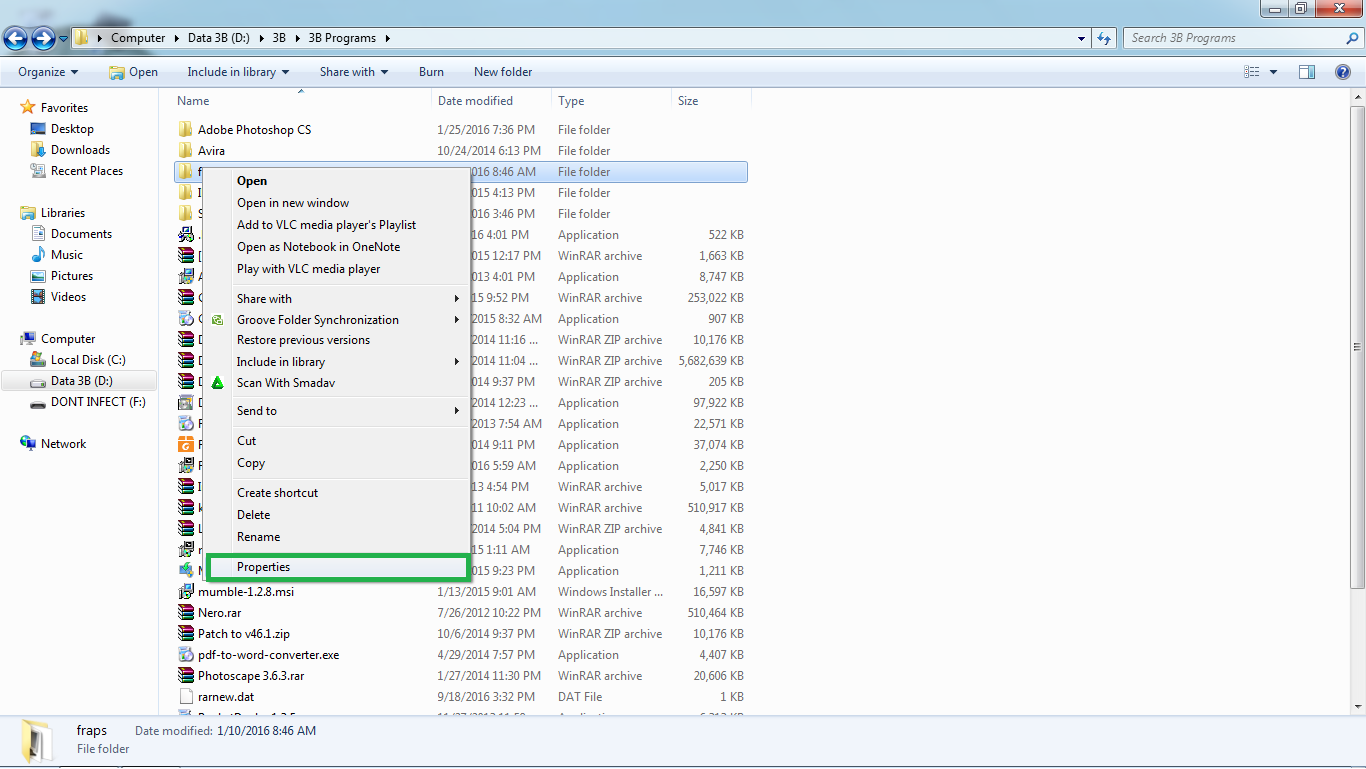Open the Network icon in navigation pane
Screen dimensions: 1366x769
point(28,444)
